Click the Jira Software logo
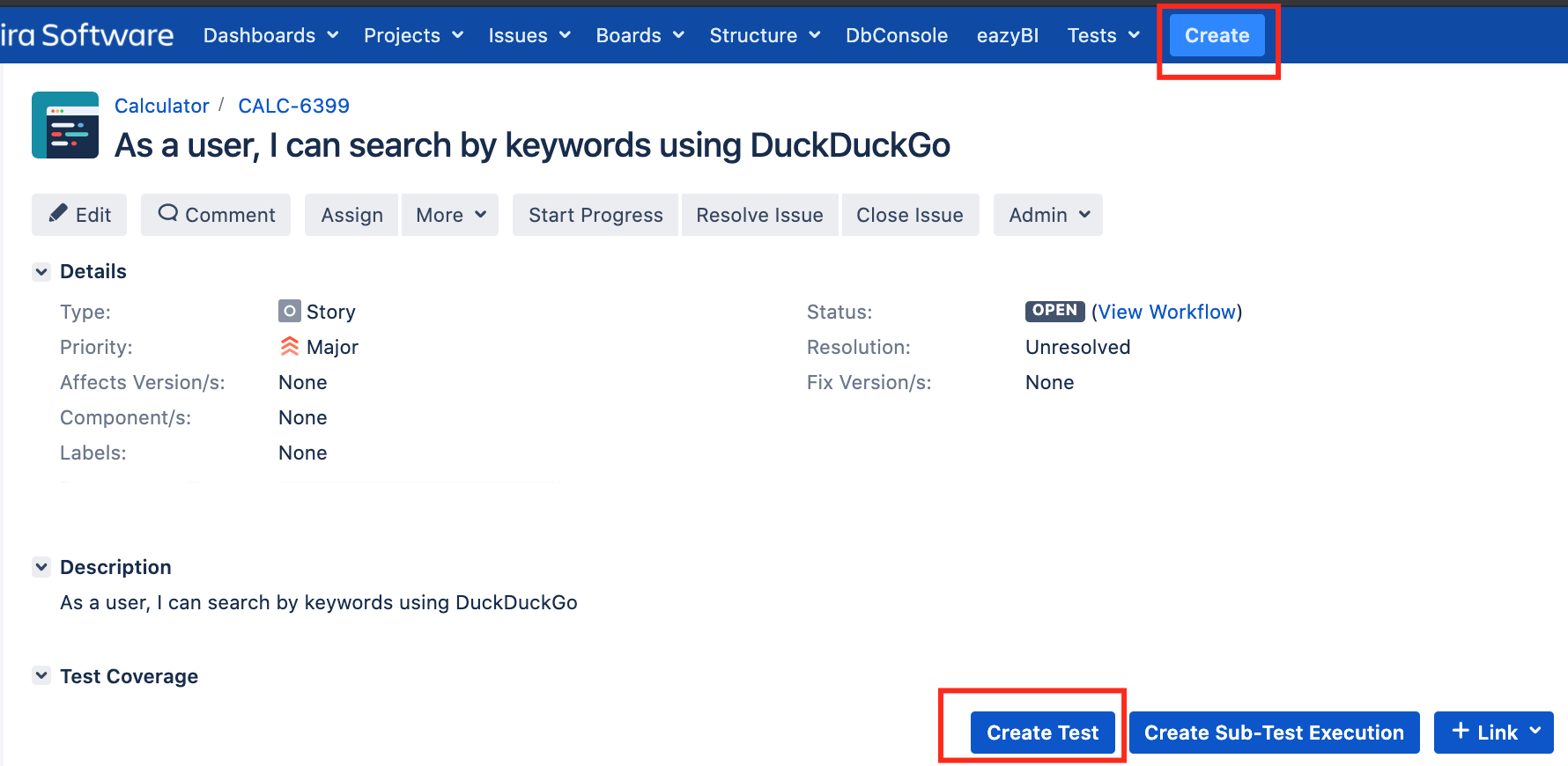Screen dimensions: 1568x766 [86, 35]
